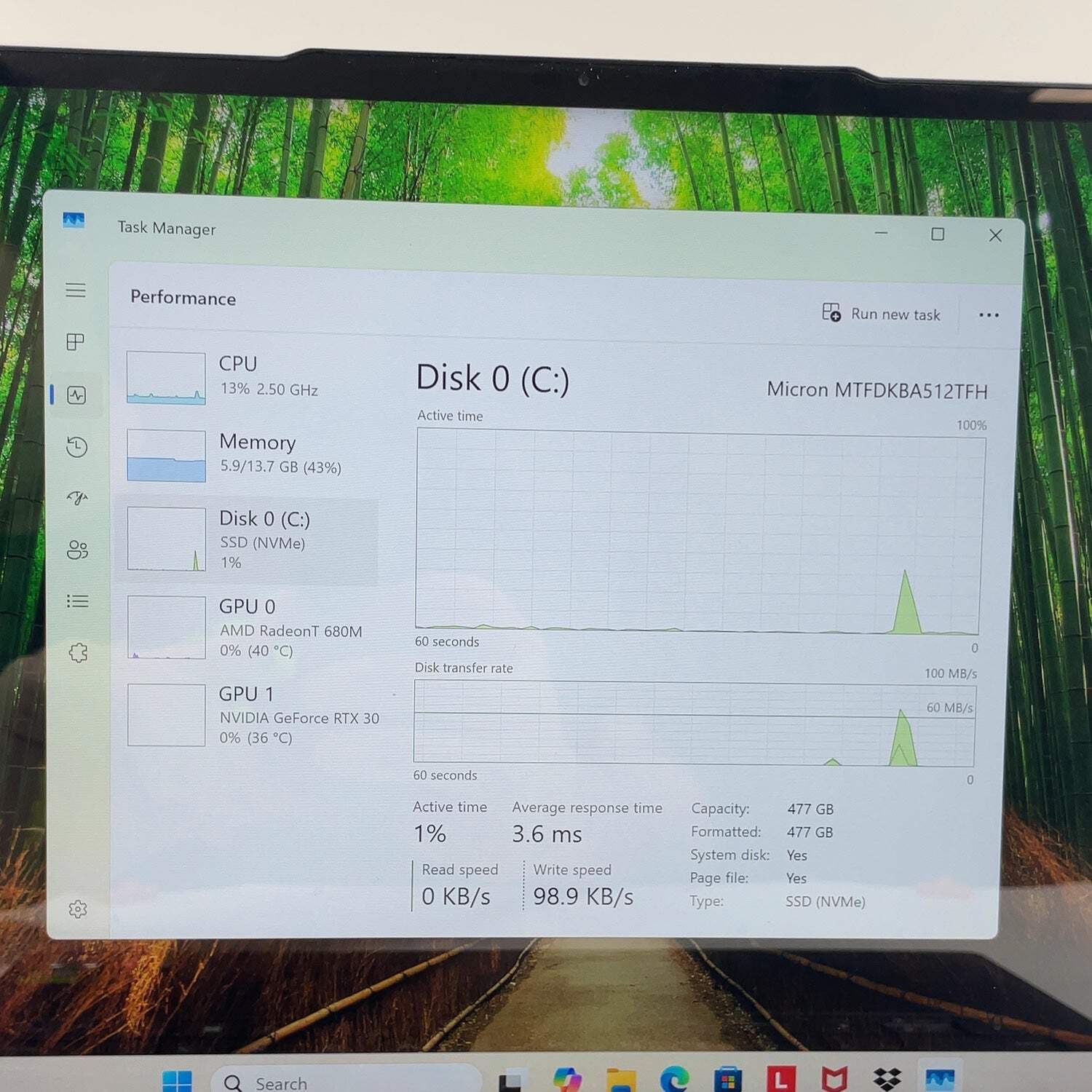Viewport: 1092px width, 1092px height.
Task: Click the 3.6 ms average response value
Action: pyautogui.click(x=547, y=834)
